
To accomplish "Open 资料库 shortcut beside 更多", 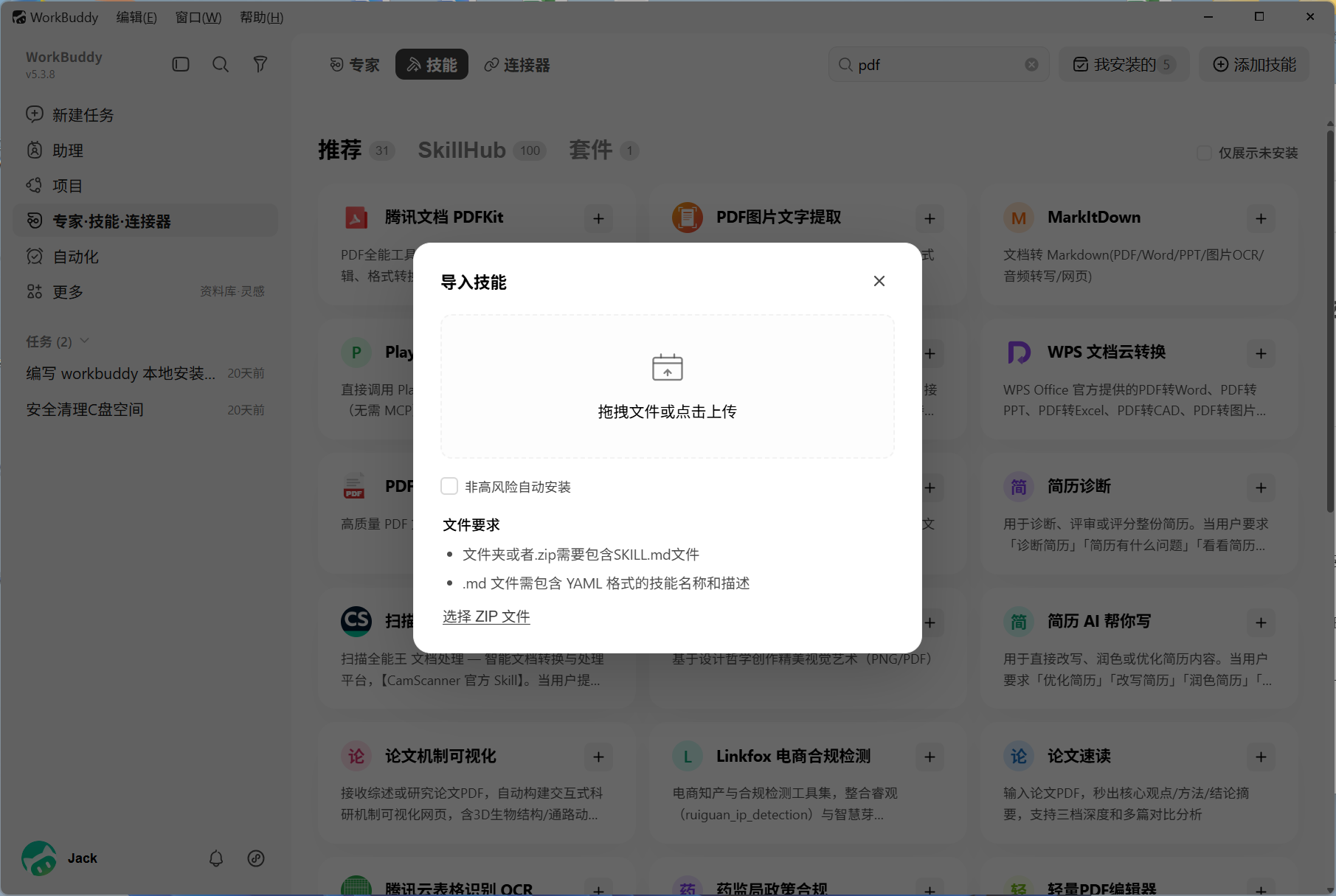I will [x=218, y=291].
